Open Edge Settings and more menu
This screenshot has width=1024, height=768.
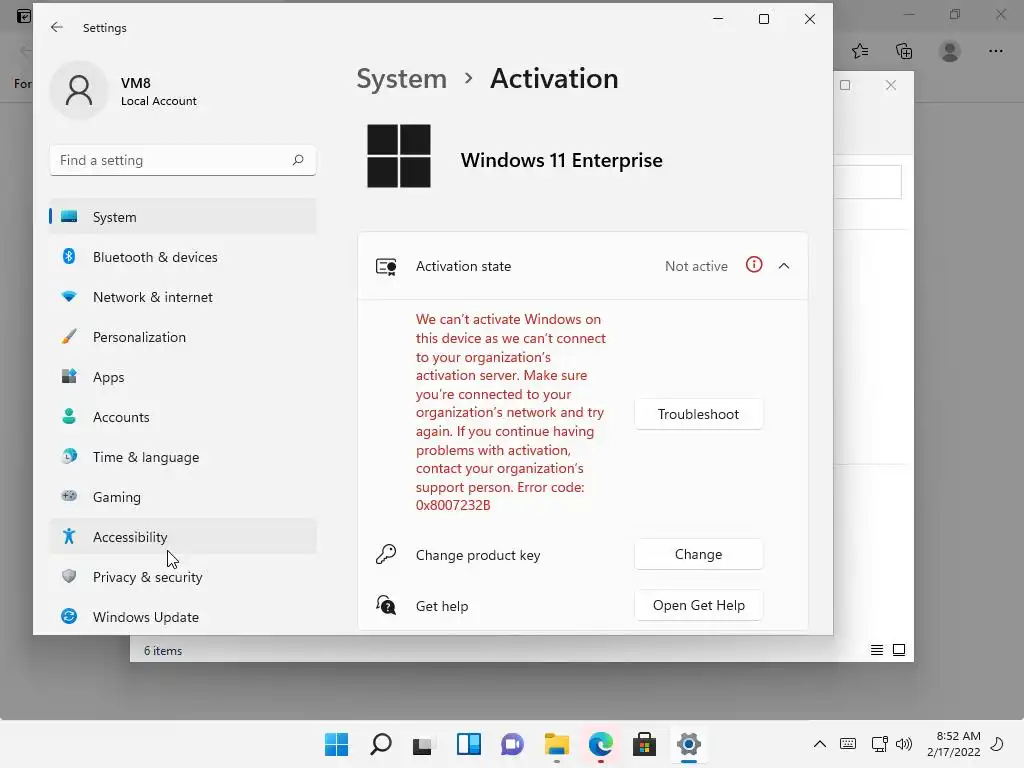pyautogui.click(x=995, y=51)
